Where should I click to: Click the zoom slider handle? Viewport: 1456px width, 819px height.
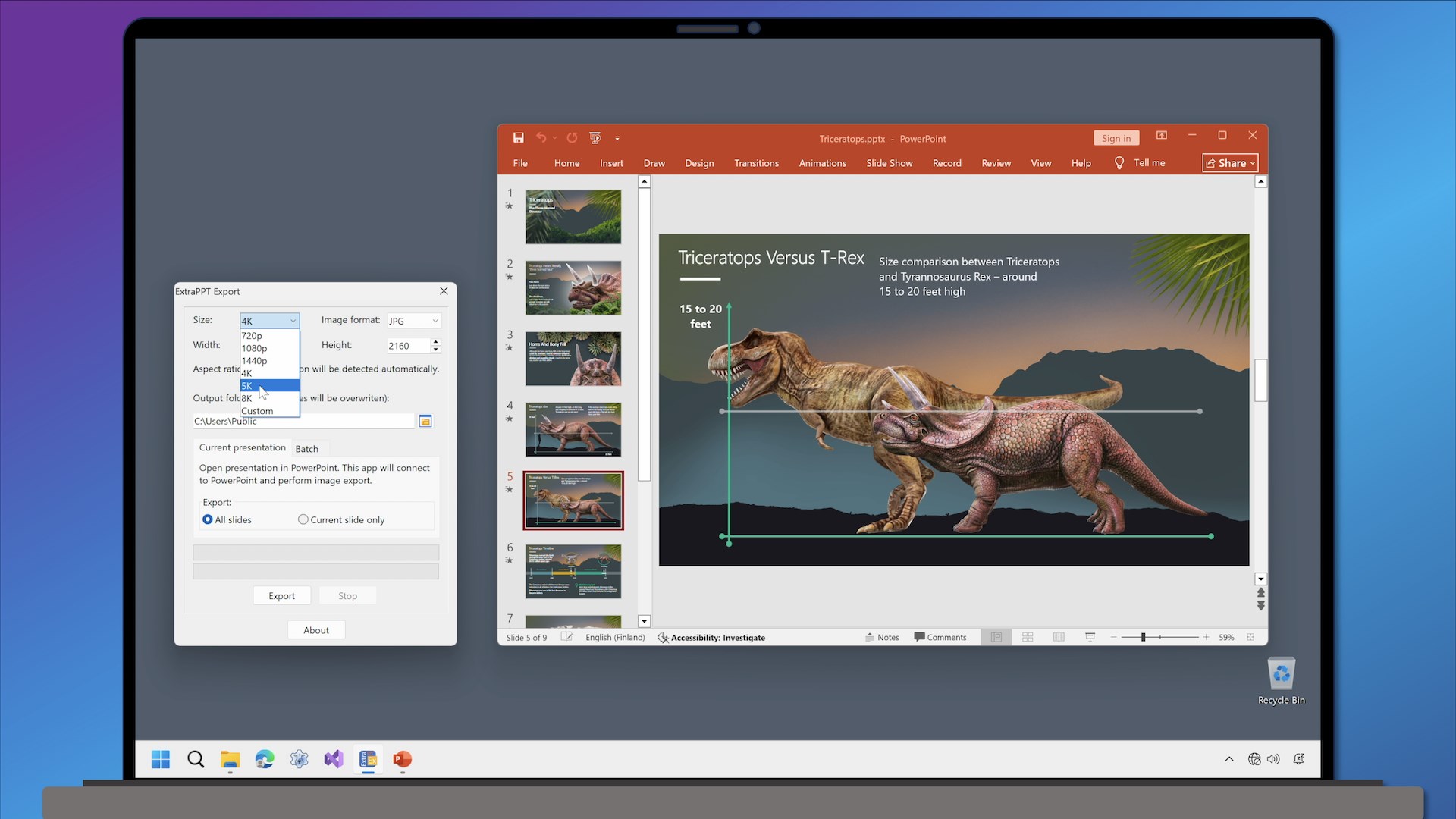point(1143,637)
